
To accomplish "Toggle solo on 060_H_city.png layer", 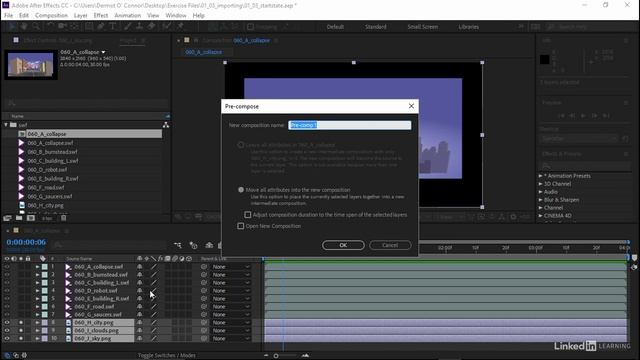I will click(21, 322).
